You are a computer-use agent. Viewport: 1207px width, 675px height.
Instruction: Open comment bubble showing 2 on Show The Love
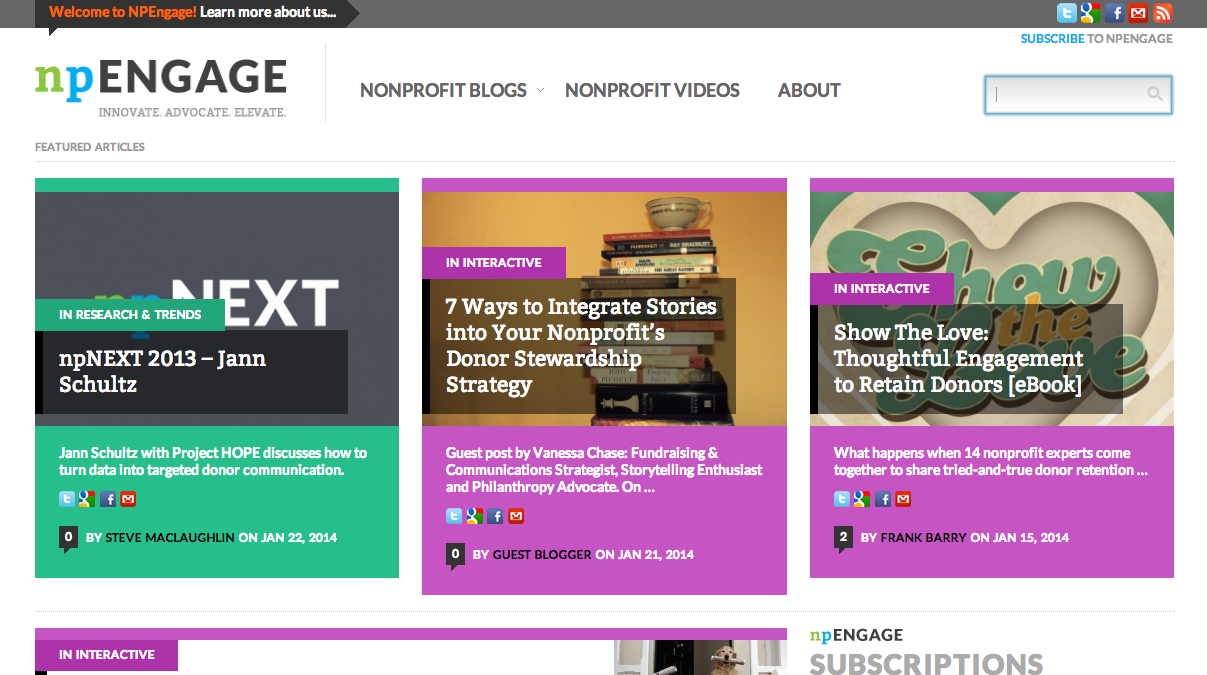[843, 538]
